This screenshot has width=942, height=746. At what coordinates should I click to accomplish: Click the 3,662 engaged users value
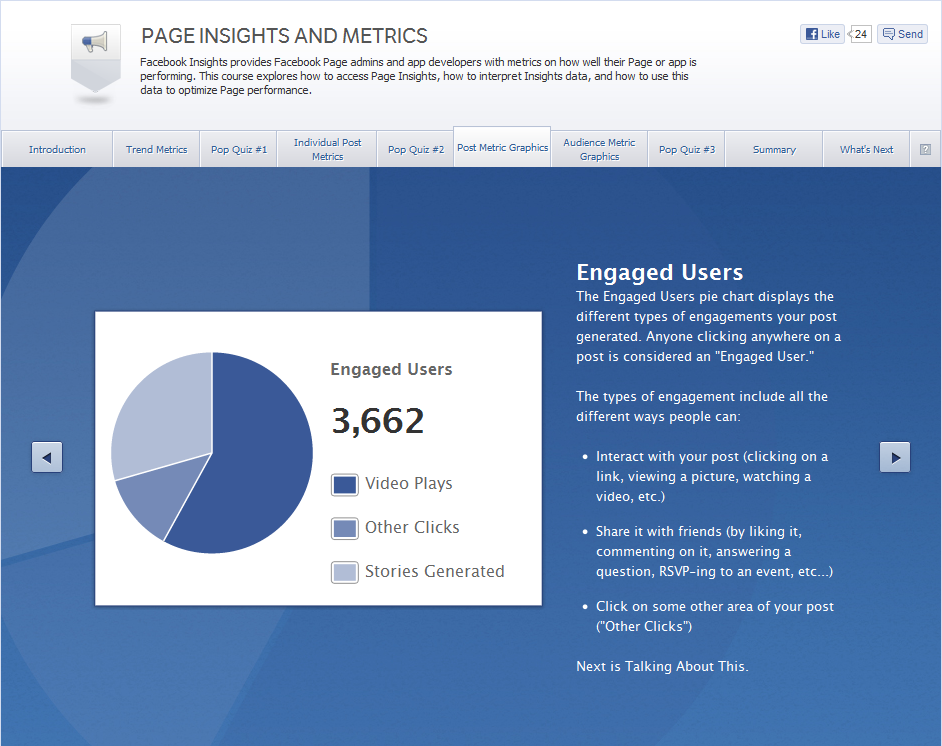click(x=378, y=420)
